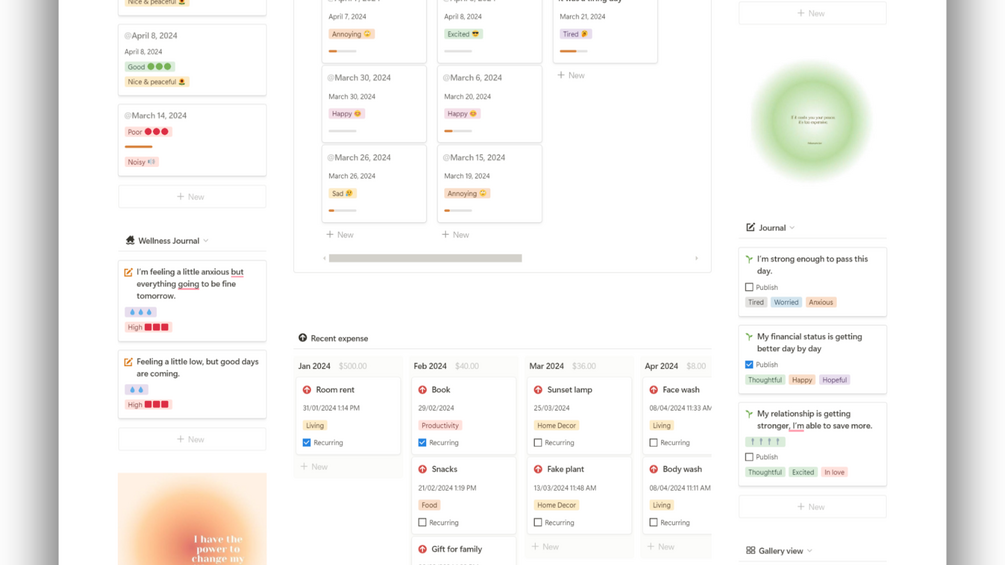This screenshot has width=1005, height=565.
Task: Click the progress bar on March 6, 2024 card
Action: click(x=458, y=131)
